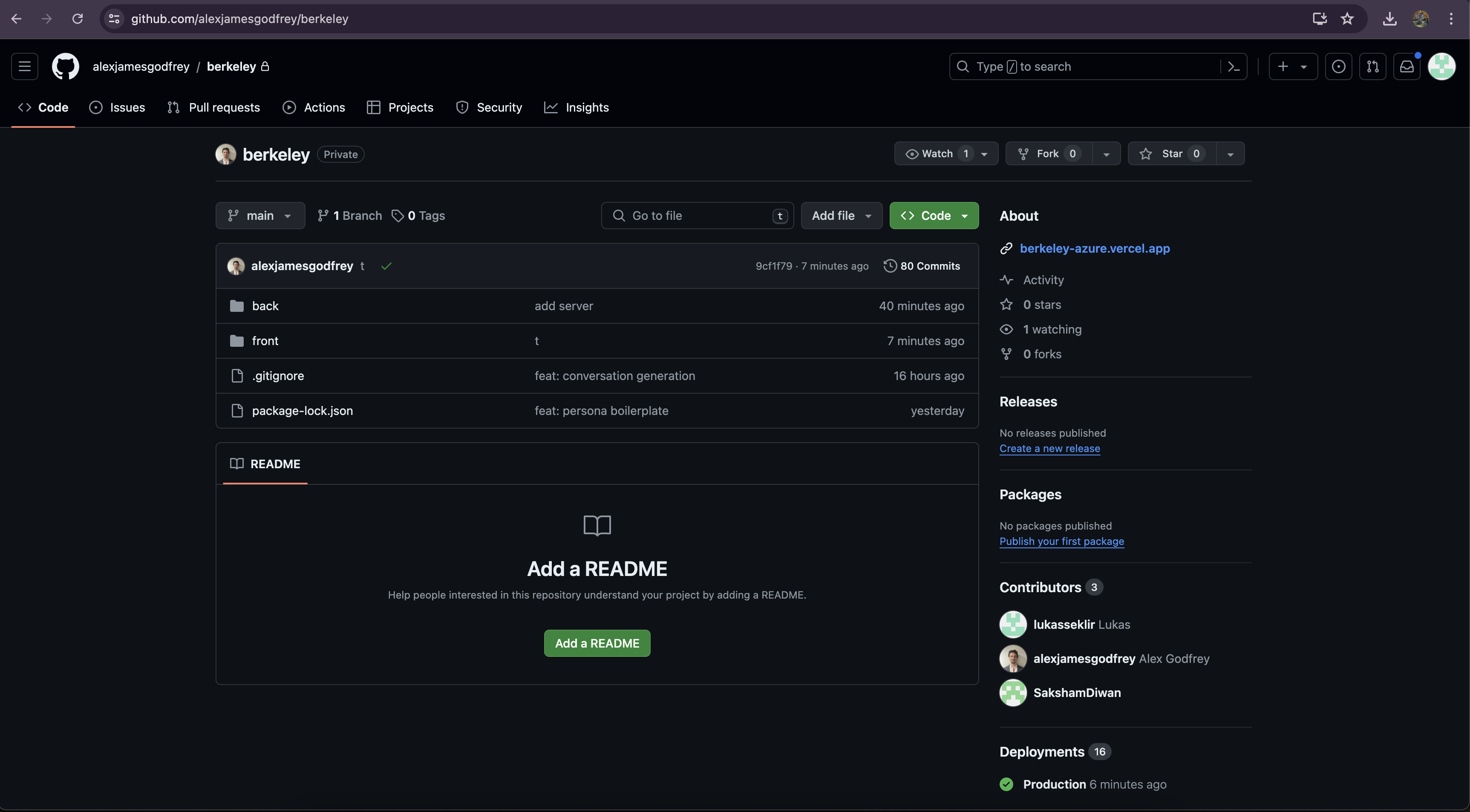The image size is (1470, 812).
Task: Open the command palette icon
Action: pyautogui.click(x=1234, y=66)
